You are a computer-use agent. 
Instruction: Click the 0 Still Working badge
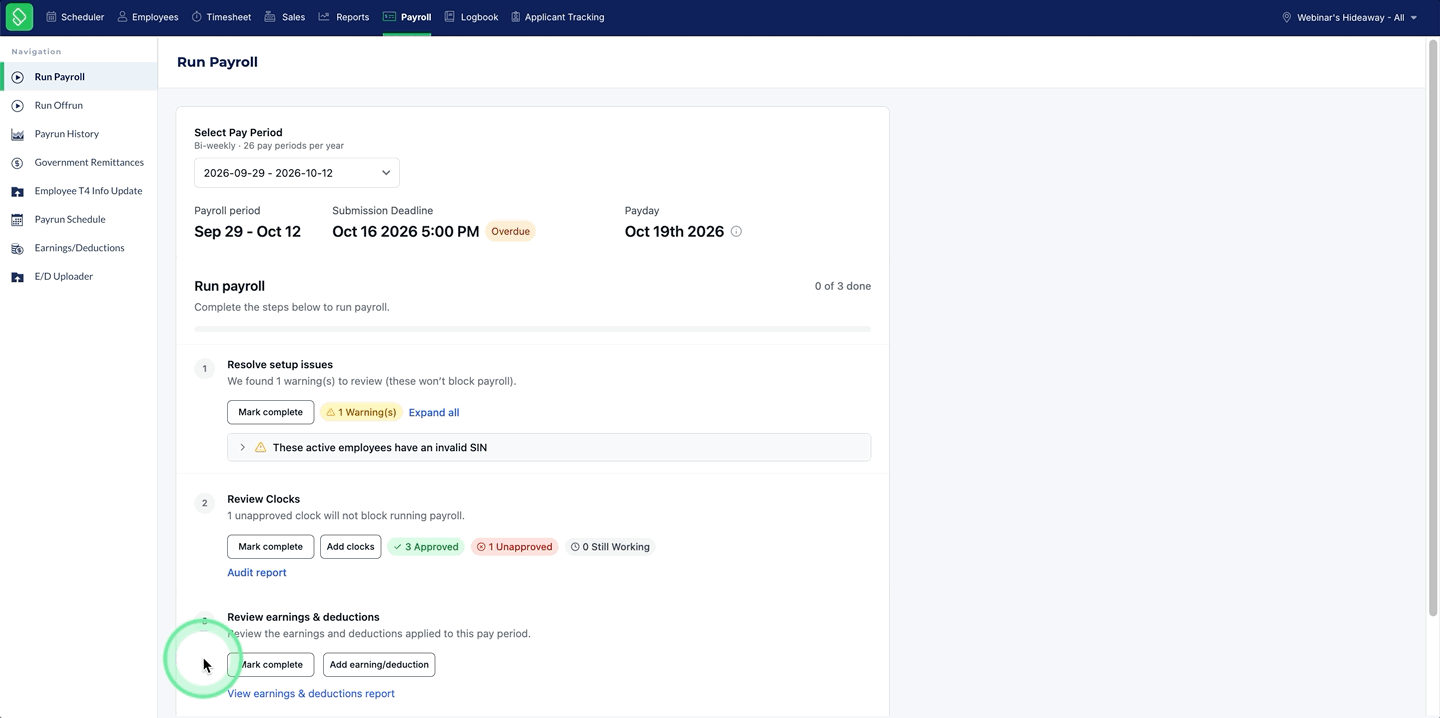(610, 547)
